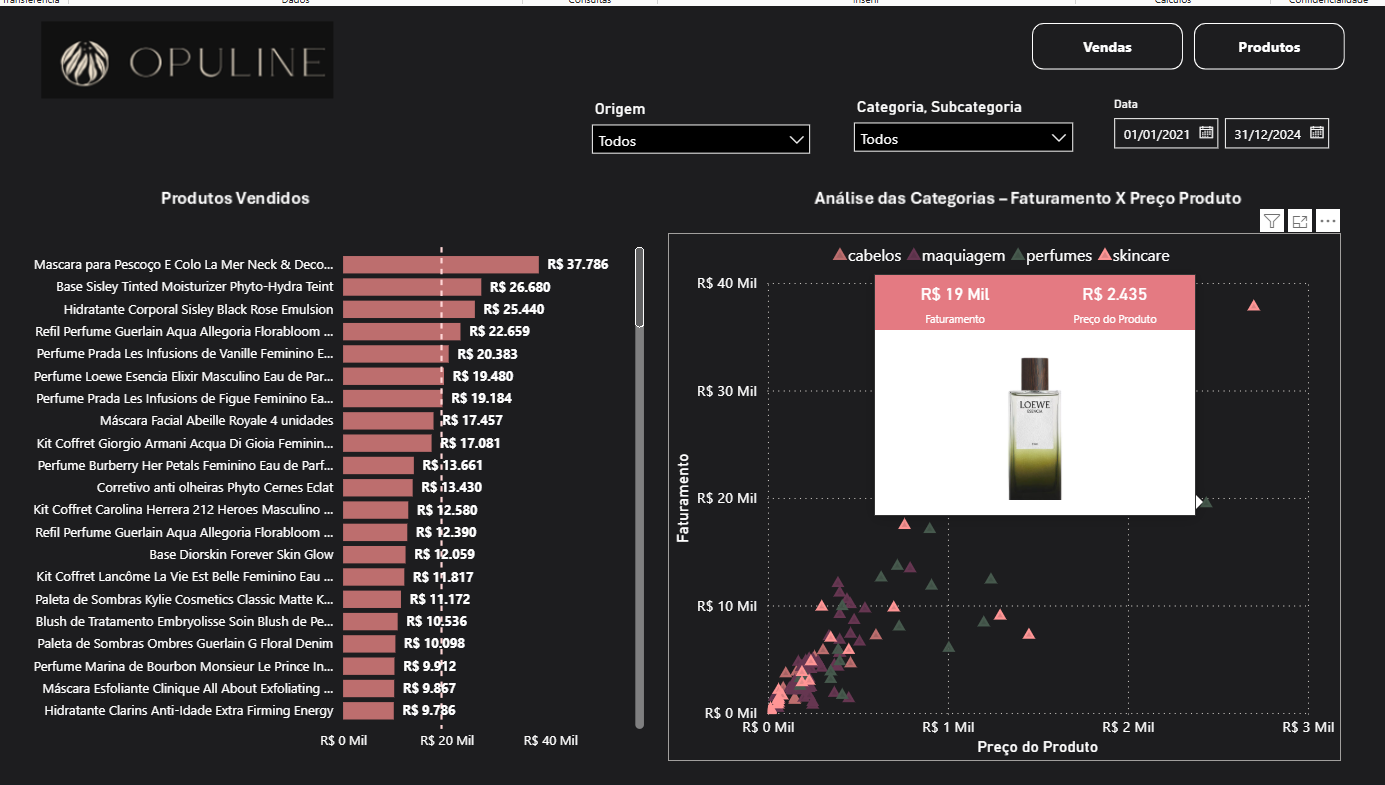1385x785 pixels.
Task: Click the label Corretivo anti olheiras Phyto Cernes Eclat
Action: 215,487
